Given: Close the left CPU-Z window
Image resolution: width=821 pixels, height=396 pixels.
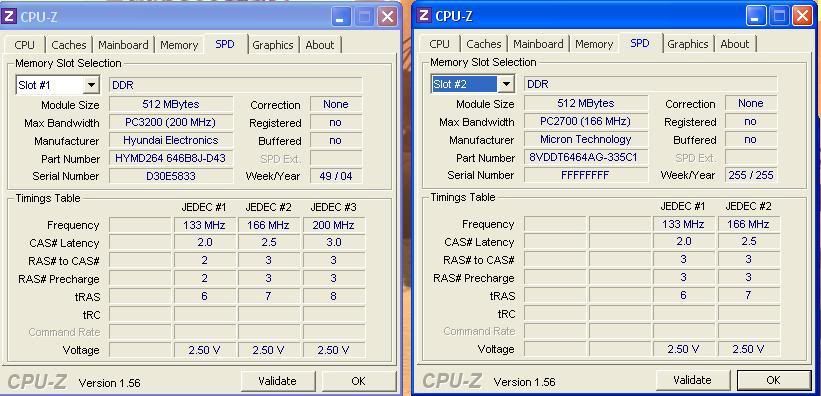Looking at the screenshot, I should (387, 17).
